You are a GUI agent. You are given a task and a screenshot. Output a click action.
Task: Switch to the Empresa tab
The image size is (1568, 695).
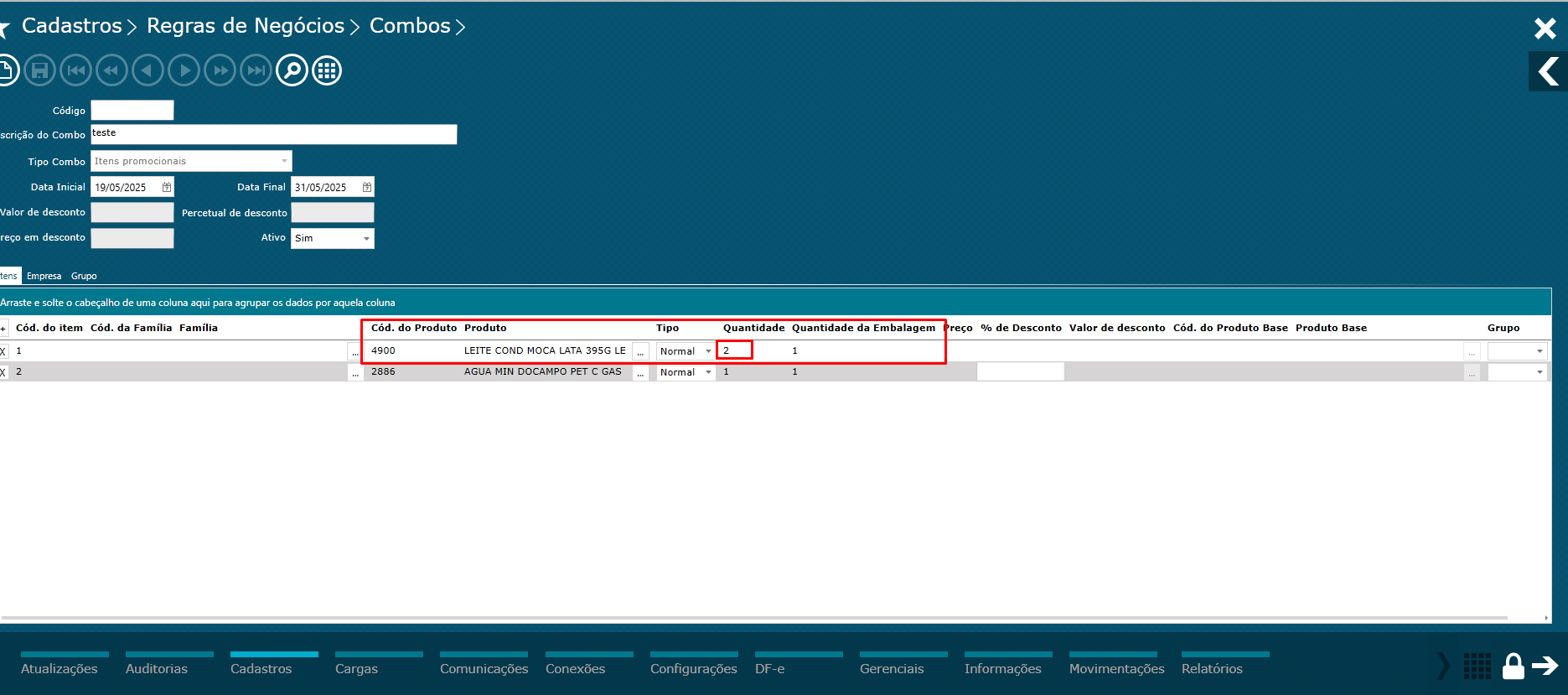click(x=44, y=276)
